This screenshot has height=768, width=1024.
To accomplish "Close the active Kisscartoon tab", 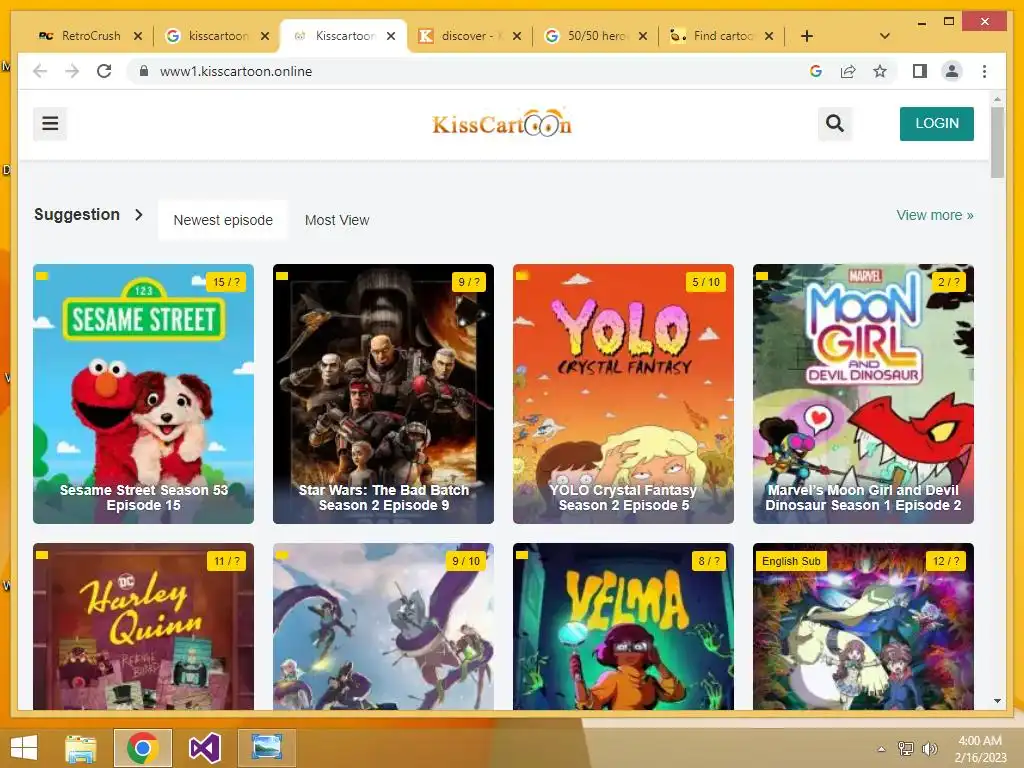I will tap(391, 36).
